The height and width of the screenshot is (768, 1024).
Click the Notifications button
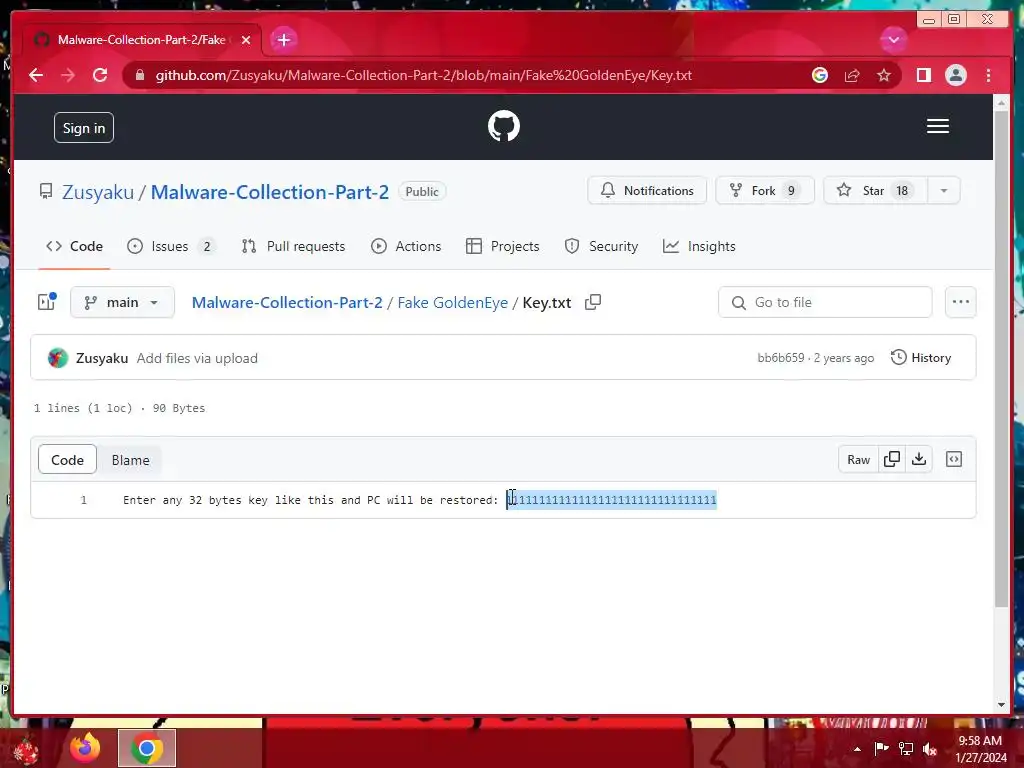tap(647, 191)
